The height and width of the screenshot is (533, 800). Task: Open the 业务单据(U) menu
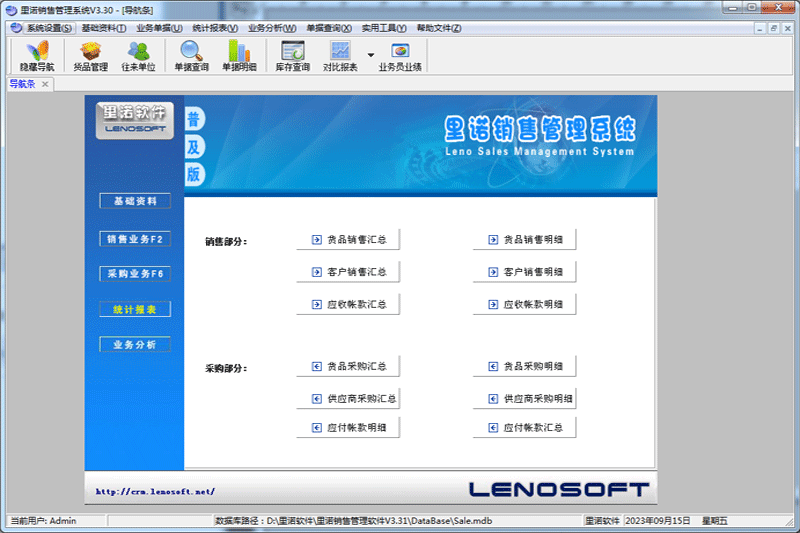coord(159,28)
